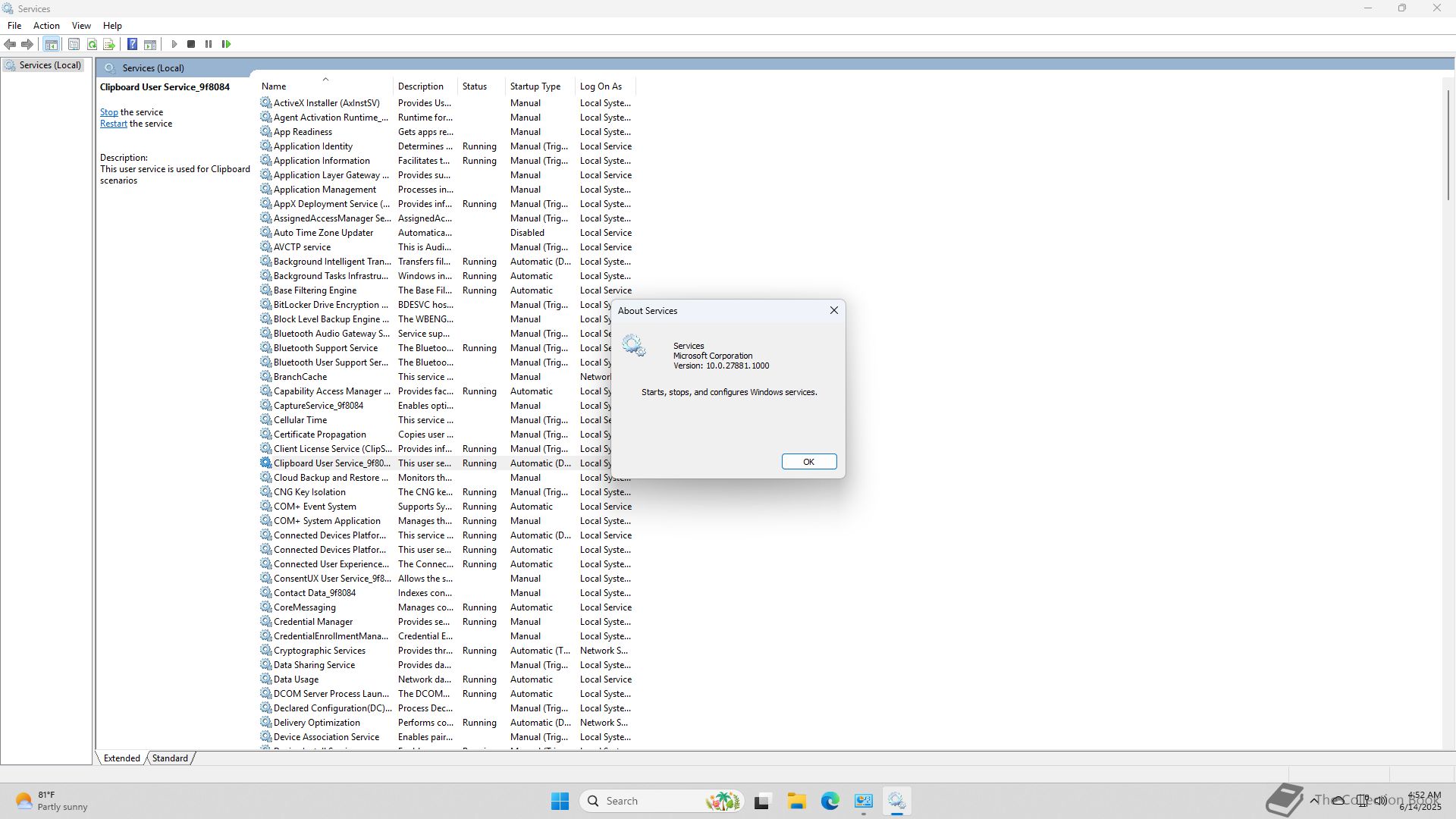Click OK in the About Services dialog
The width and height of the screenshot is (1456, 819).
pos(808,462)
